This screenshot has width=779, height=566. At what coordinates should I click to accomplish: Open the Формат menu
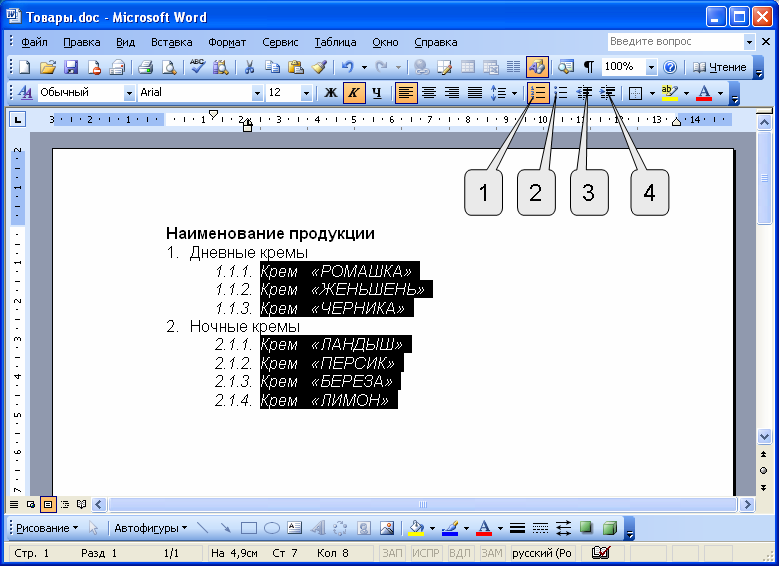pyautogui.click(x=227, y=42)
